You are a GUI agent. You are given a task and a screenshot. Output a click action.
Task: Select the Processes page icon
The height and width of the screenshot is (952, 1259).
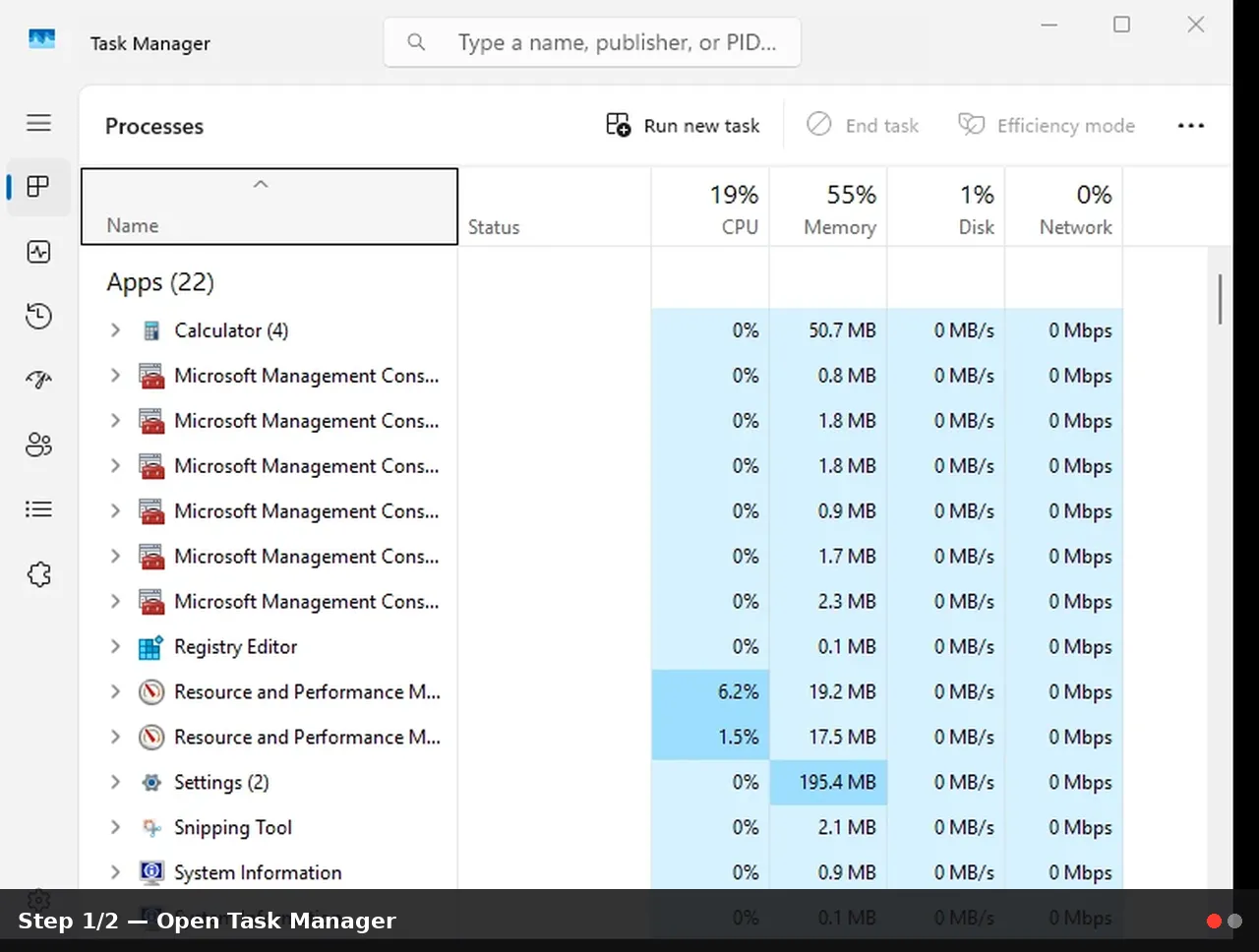(x=38, y=187)
